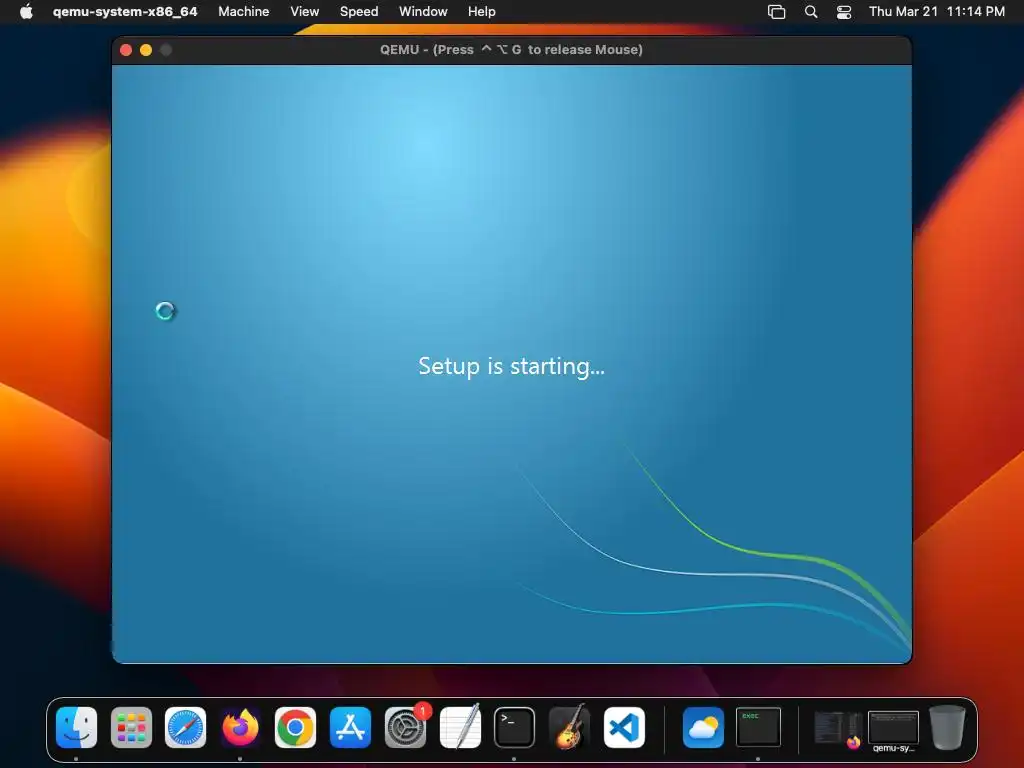Close the QEMU window with red button
The width and height of the screenshot is (1024, 768).
click(126, 50)
